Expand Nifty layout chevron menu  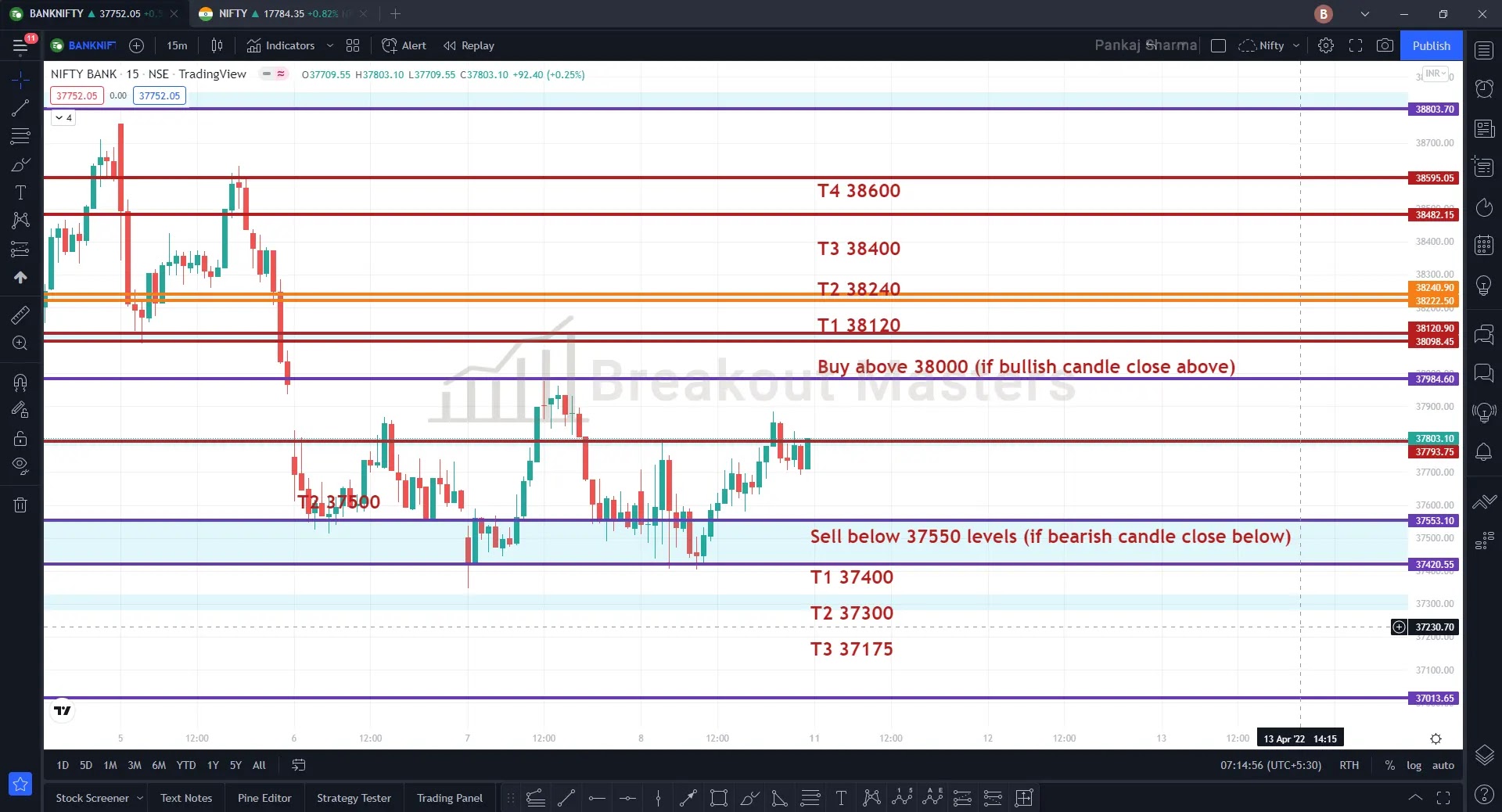[x=1296, y=45]
